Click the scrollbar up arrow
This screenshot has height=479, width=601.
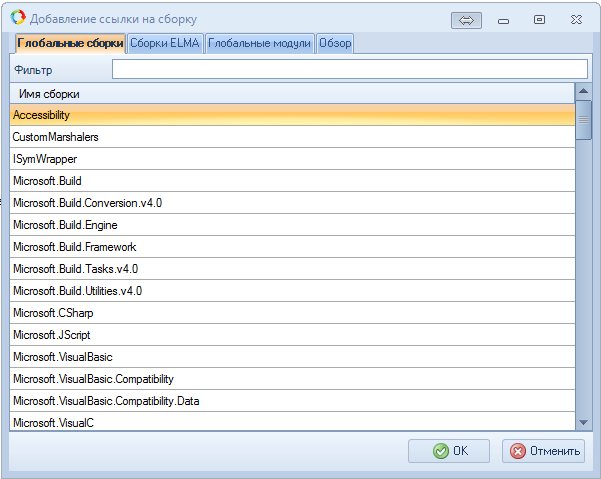coord(583,92)
